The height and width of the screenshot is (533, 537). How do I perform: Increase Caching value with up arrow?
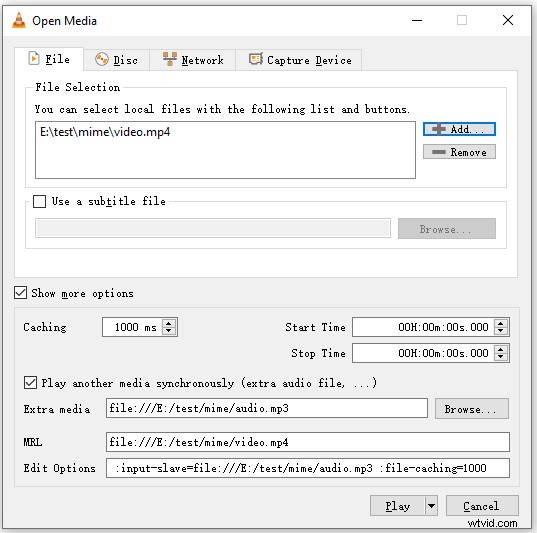coord(168,323)
